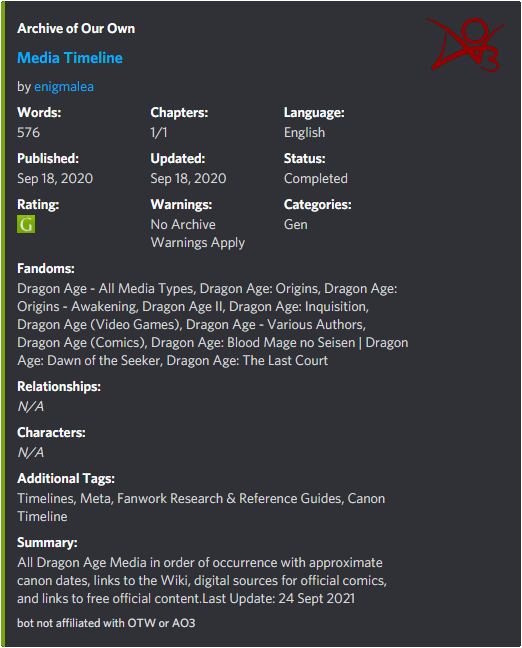522x648 pixels.
Task: Select the word count value 576
Action: click(29, 133)
